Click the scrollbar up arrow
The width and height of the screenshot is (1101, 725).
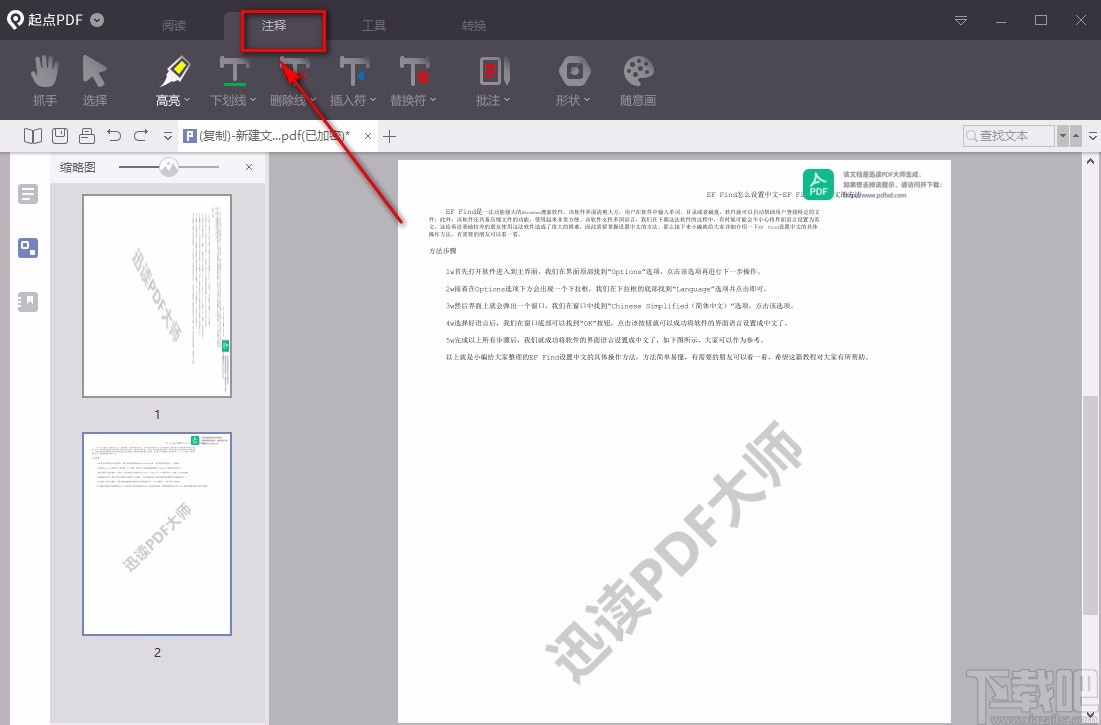(1090, 161)
